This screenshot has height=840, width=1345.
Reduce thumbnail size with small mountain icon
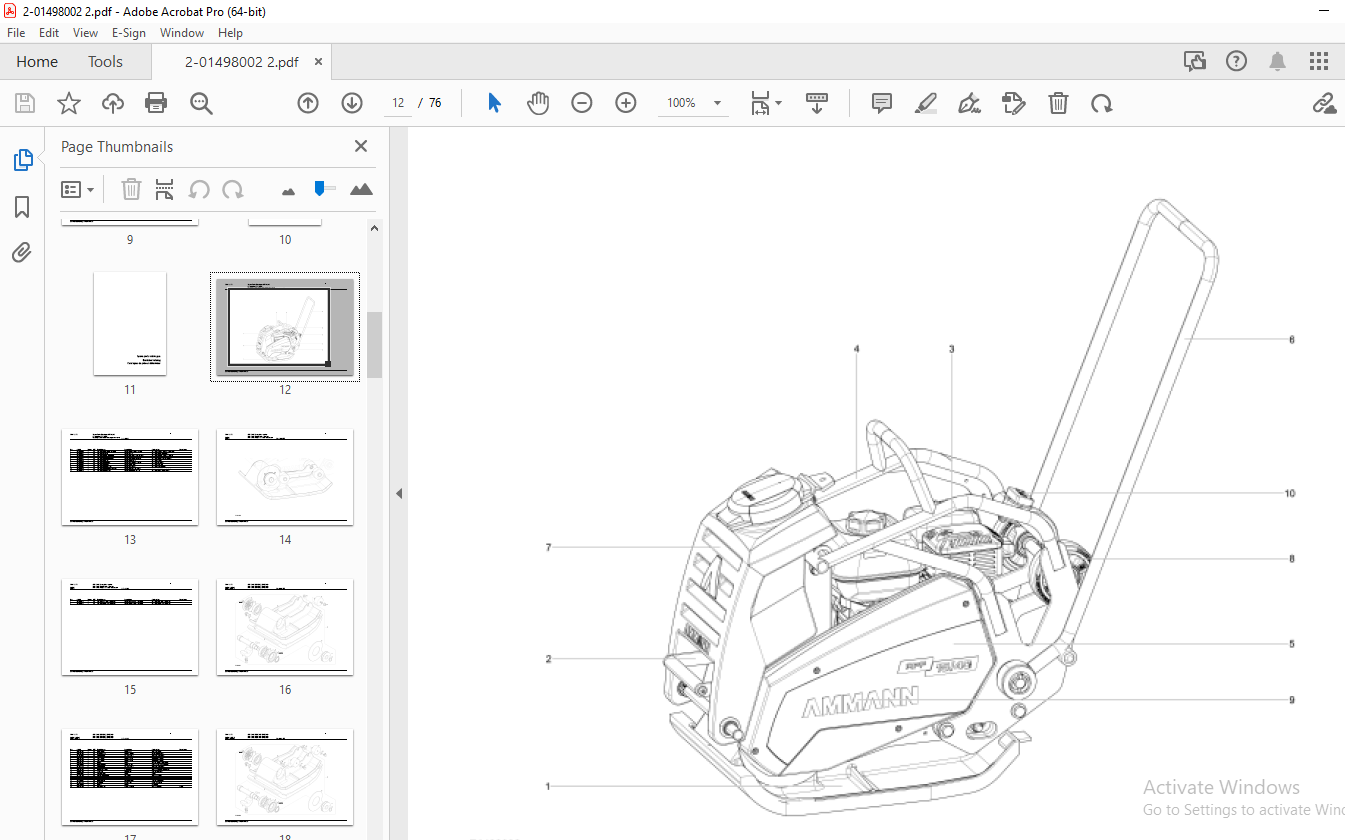[289, 190]
